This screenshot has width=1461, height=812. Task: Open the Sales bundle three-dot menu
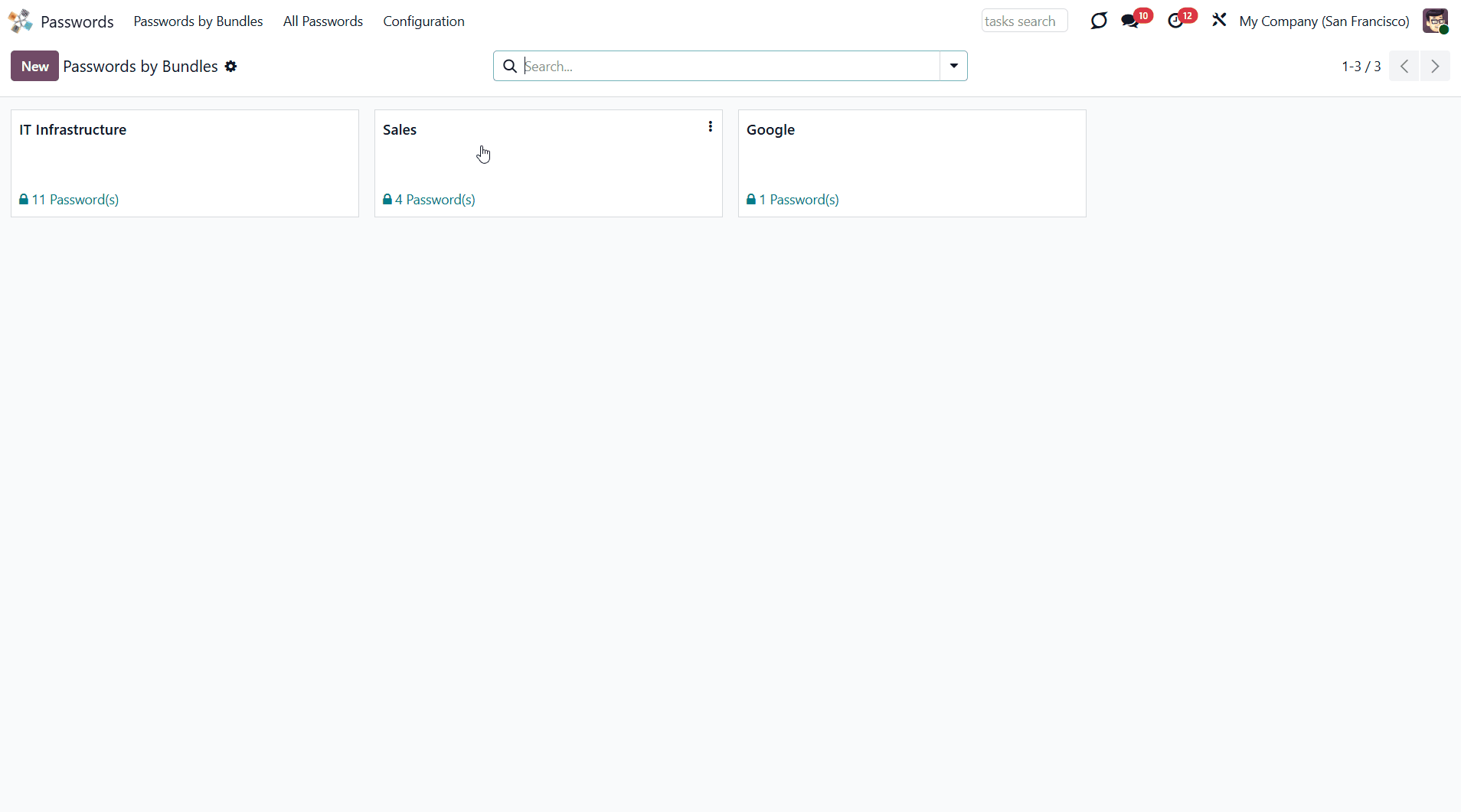point(710,127)
